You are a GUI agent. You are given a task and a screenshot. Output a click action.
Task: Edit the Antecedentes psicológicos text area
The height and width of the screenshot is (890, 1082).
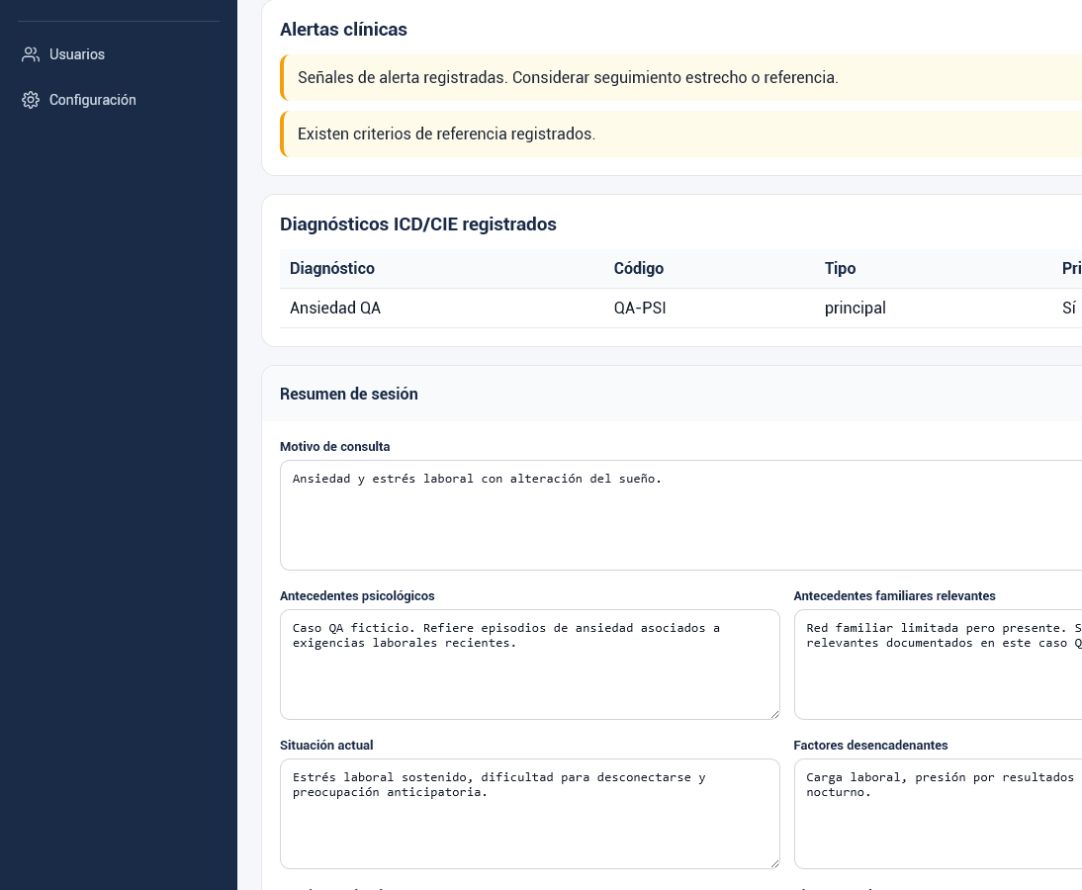click(530, 664)
